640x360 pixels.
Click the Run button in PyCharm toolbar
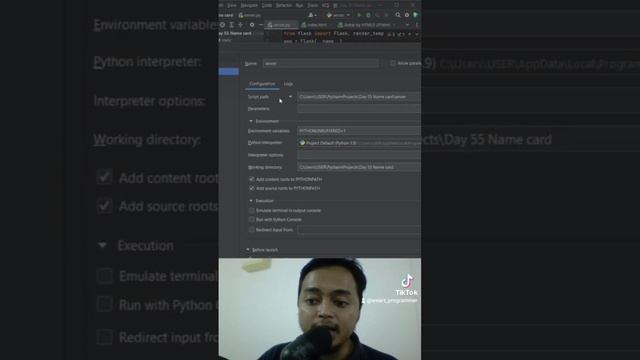(359, 15)
